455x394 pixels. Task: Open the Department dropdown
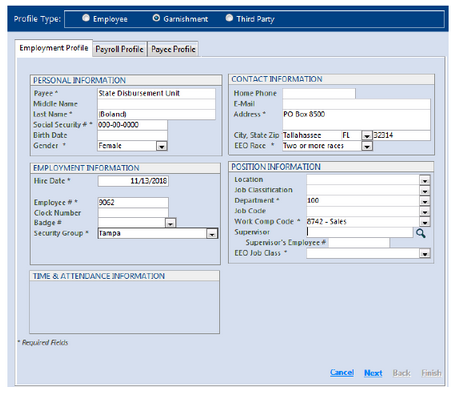tap(425, 201)
